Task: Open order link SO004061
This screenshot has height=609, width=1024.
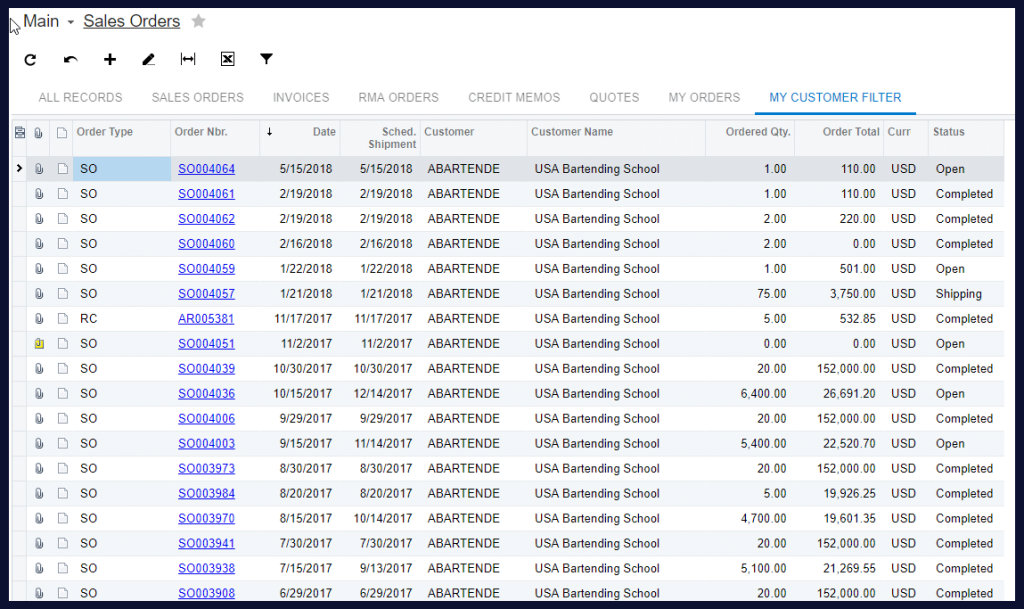Action: [x=206, y=194]
